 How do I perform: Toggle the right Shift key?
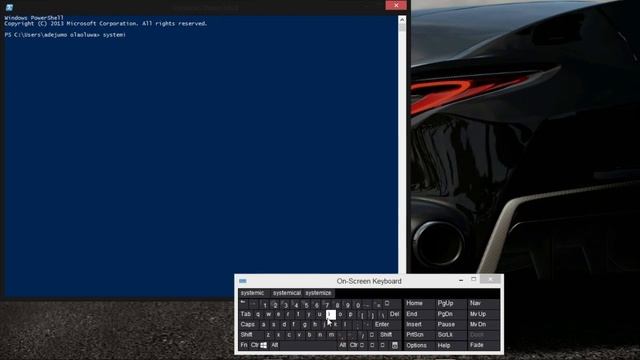click(389, 335)
